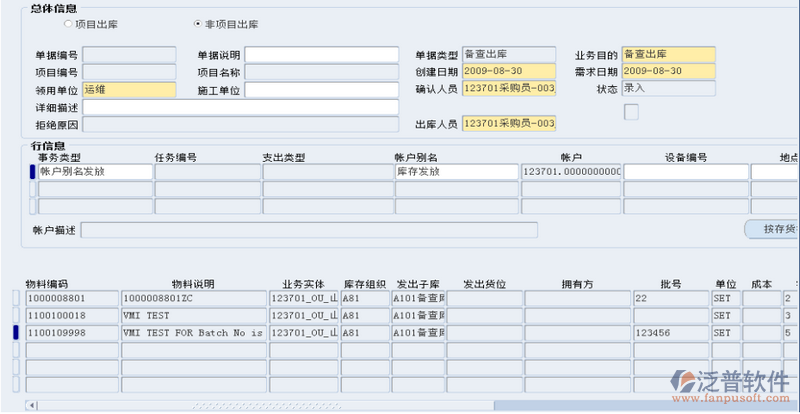The image size is (800, 414).
Task: Click 业务实体 cell in the 1000008801 row
Action: (x=304, y=299)
